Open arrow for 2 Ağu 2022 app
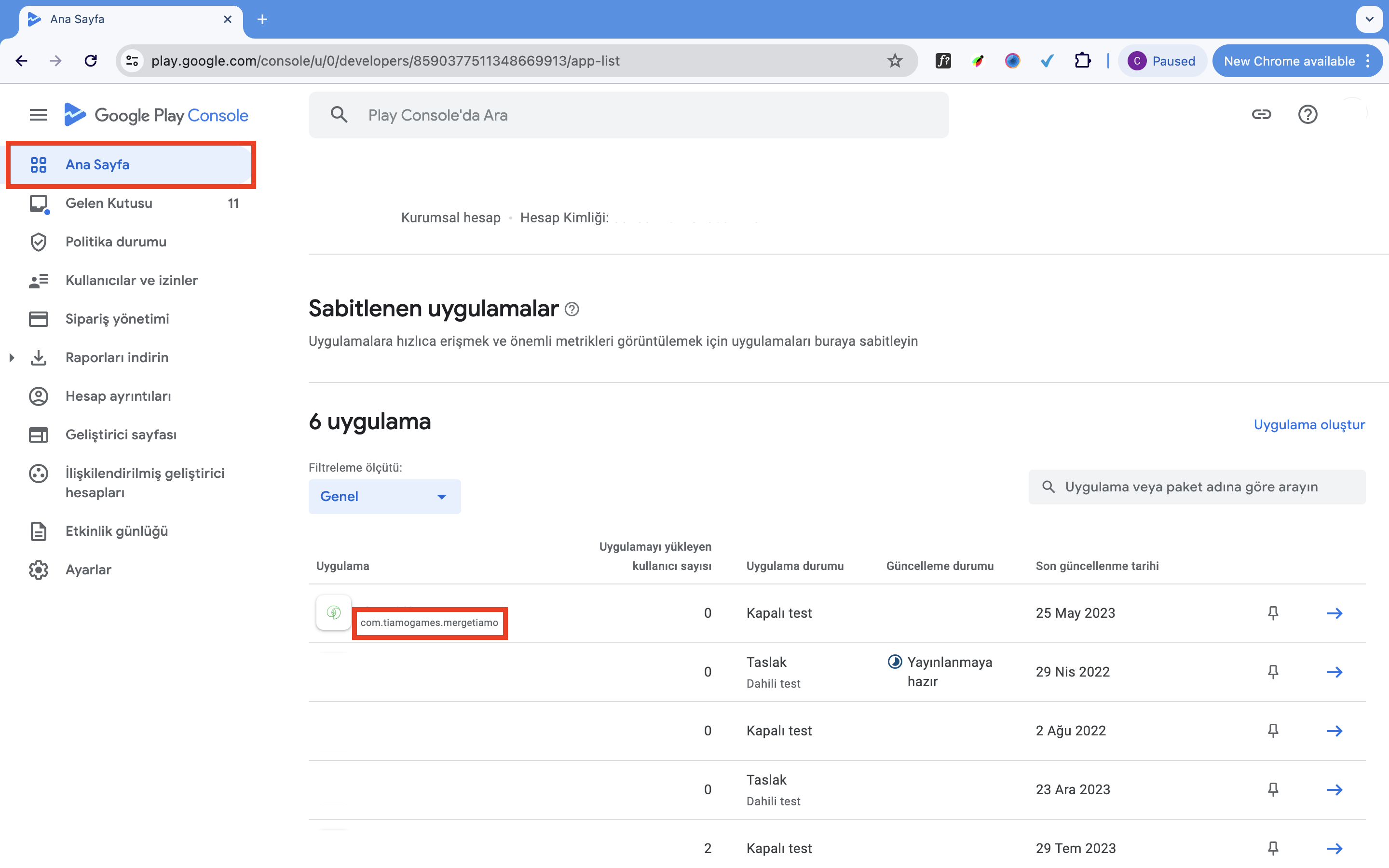Image resolution: width=1389 pixels, height=868 pixels. coord(1335,731)
